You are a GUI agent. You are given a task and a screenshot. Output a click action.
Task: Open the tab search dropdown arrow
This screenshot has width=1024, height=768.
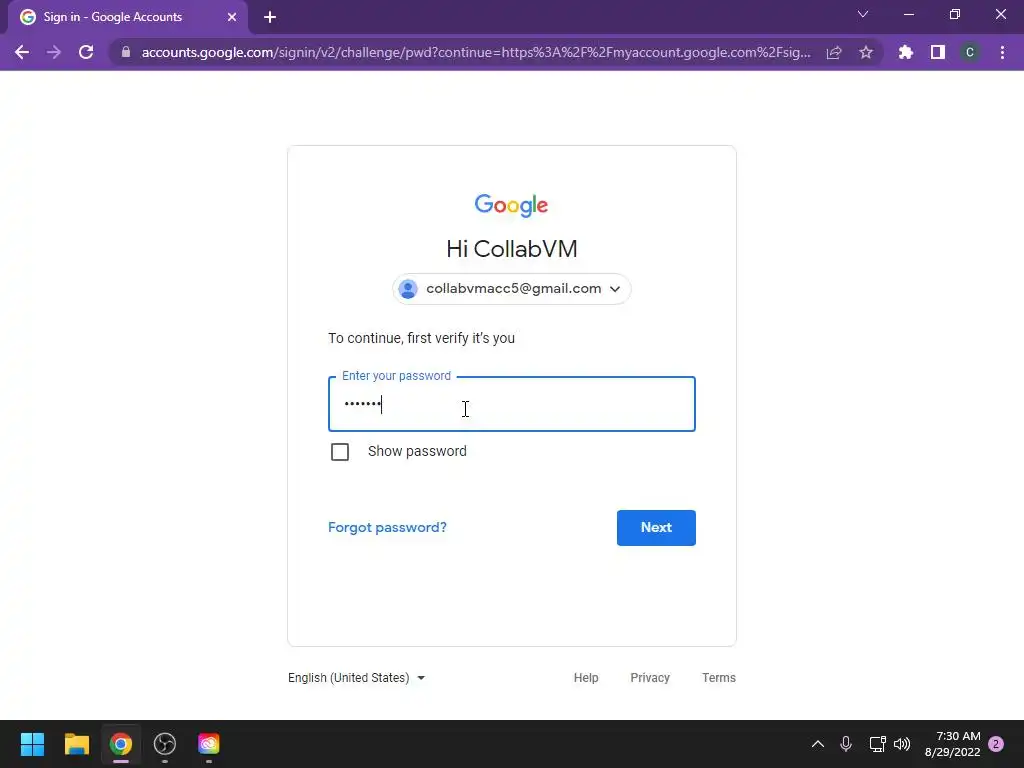(863, 14)
